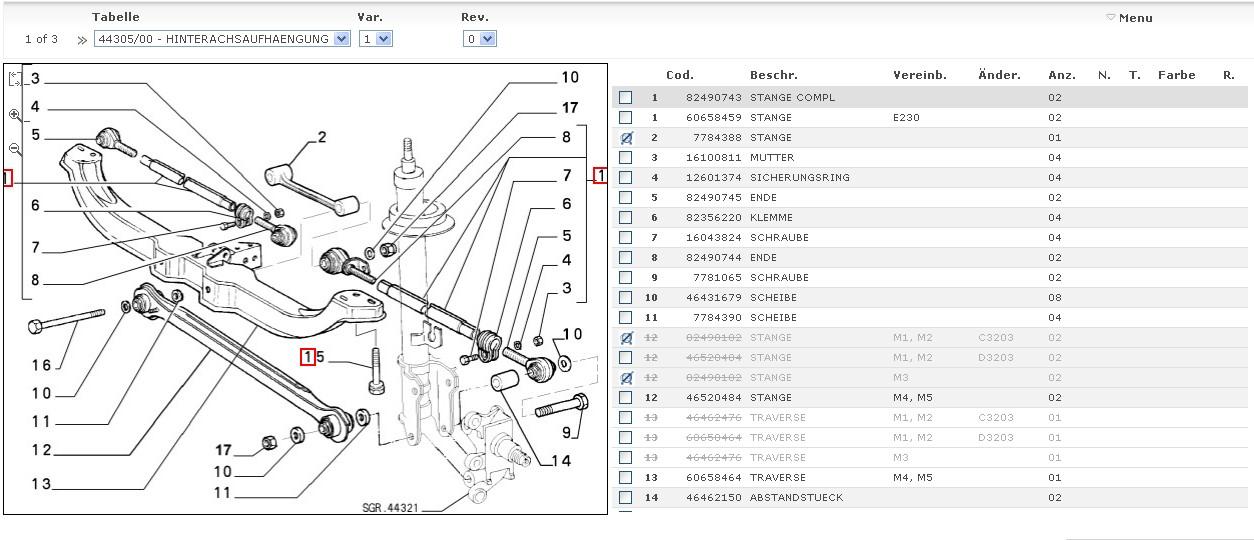Viewport: 1254px width, 540px height.
Task: Click the double-arrow next table icon
Action: pyautogui.click(x=82, y=40)
